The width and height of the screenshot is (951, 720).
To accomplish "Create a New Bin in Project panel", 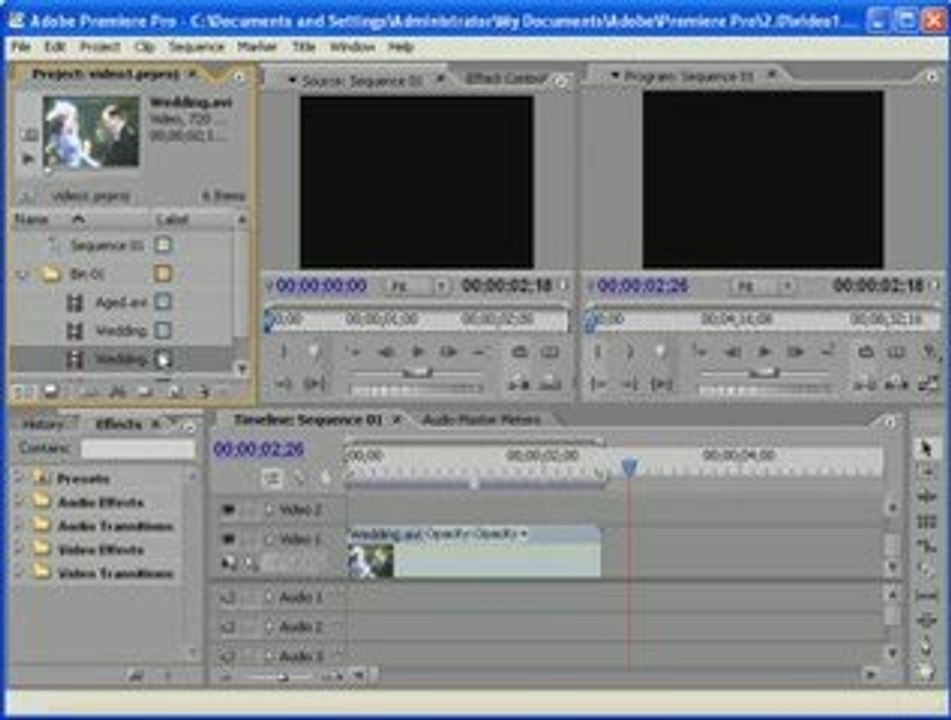I will click(145, 392).
